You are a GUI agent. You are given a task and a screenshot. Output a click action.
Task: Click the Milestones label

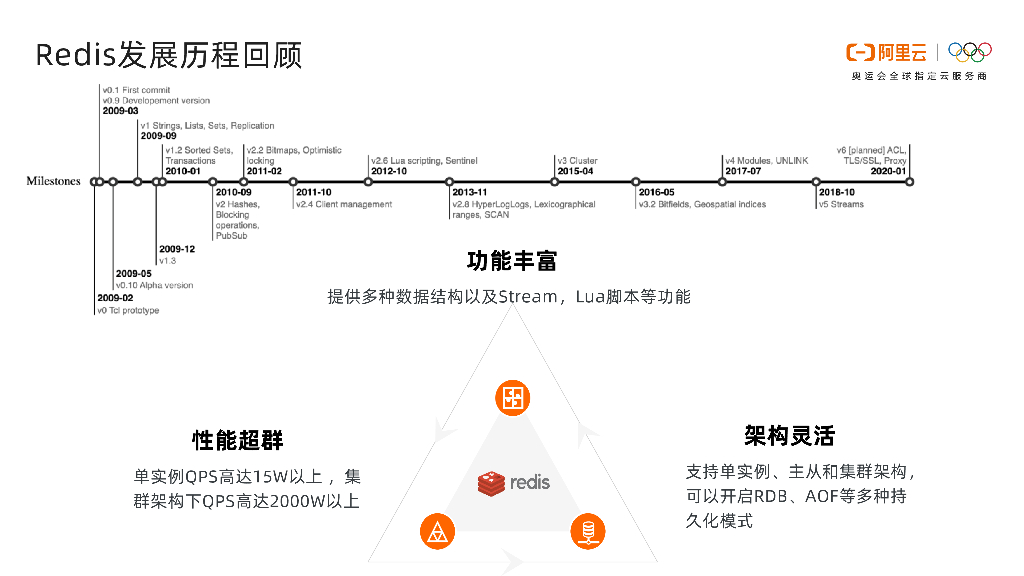point(54,181)
